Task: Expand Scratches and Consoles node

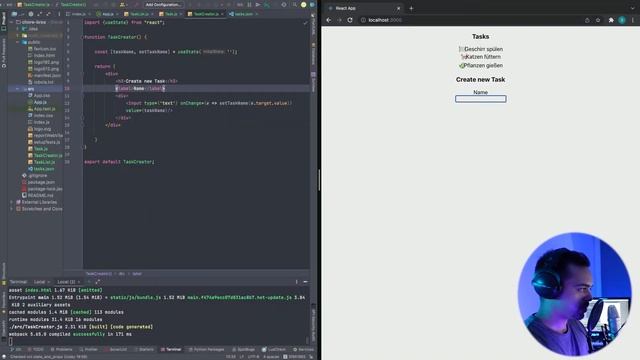Action: pyautogui.click(x=12, y=209)
